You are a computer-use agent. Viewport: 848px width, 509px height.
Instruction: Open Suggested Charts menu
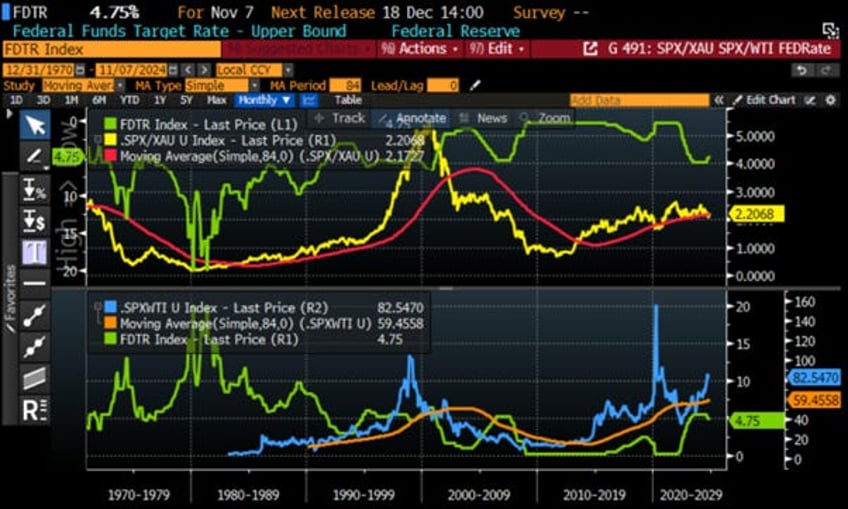tap(299, 49)
